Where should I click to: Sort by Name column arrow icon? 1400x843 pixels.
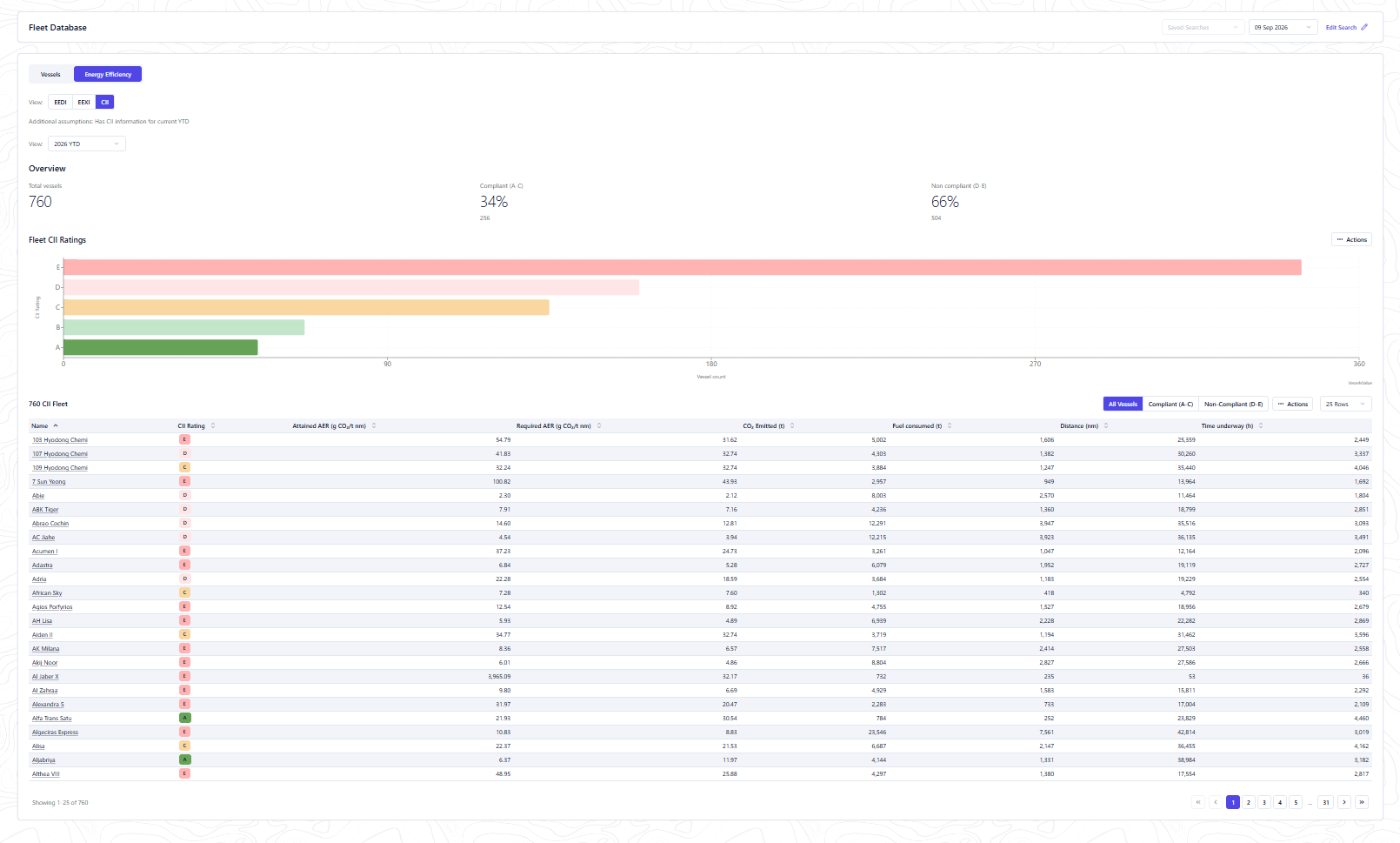click(56, 425)
